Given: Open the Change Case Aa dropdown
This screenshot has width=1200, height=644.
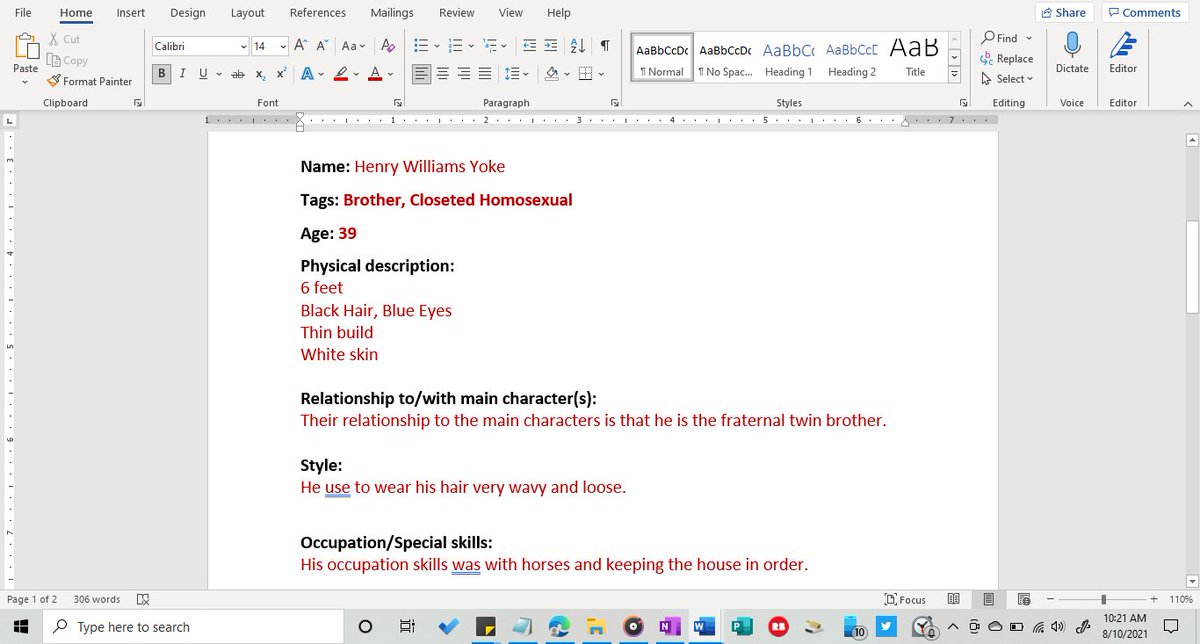Looking at the screenshot, I should (x=353, y=46).
